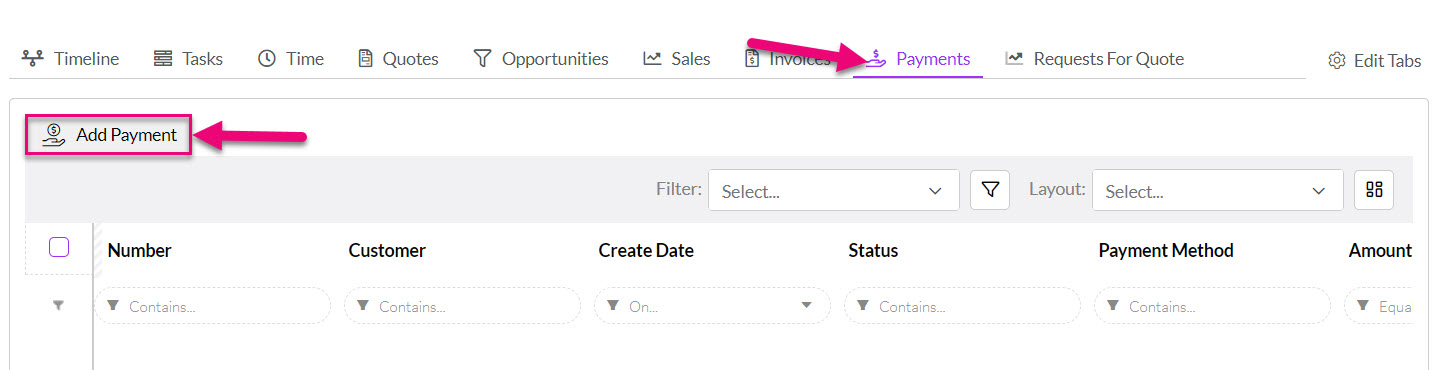The height and width of the screenshot is (370, 1452).
Task: Click the Customer column Contains filter field
Action: coord(462,306)
